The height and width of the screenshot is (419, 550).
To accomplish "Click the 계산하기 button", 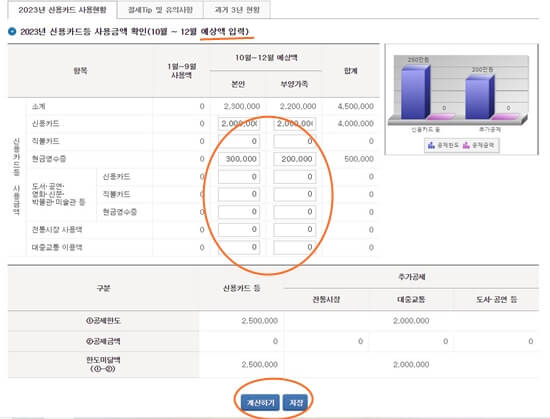I will (x=260, y=403).
